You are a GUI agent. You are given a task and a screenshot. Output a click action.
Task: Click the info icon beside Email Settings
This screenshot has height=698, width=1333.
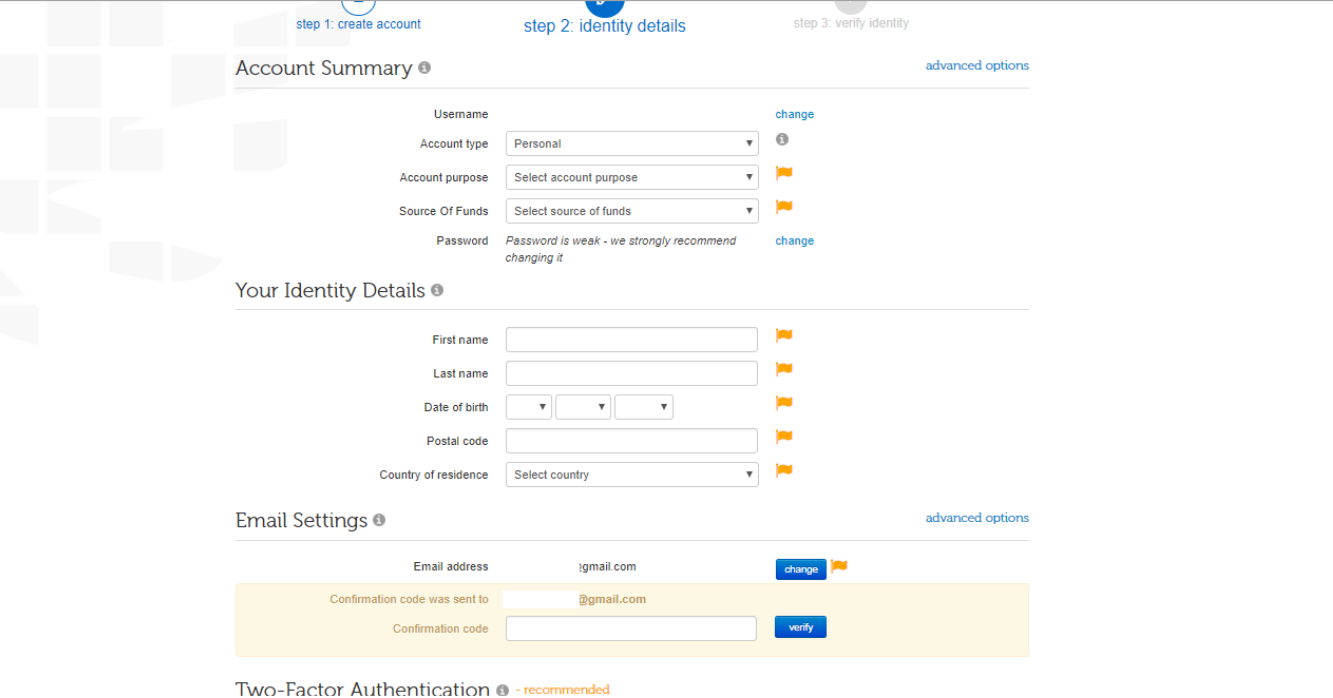click(x=379, y=520)
